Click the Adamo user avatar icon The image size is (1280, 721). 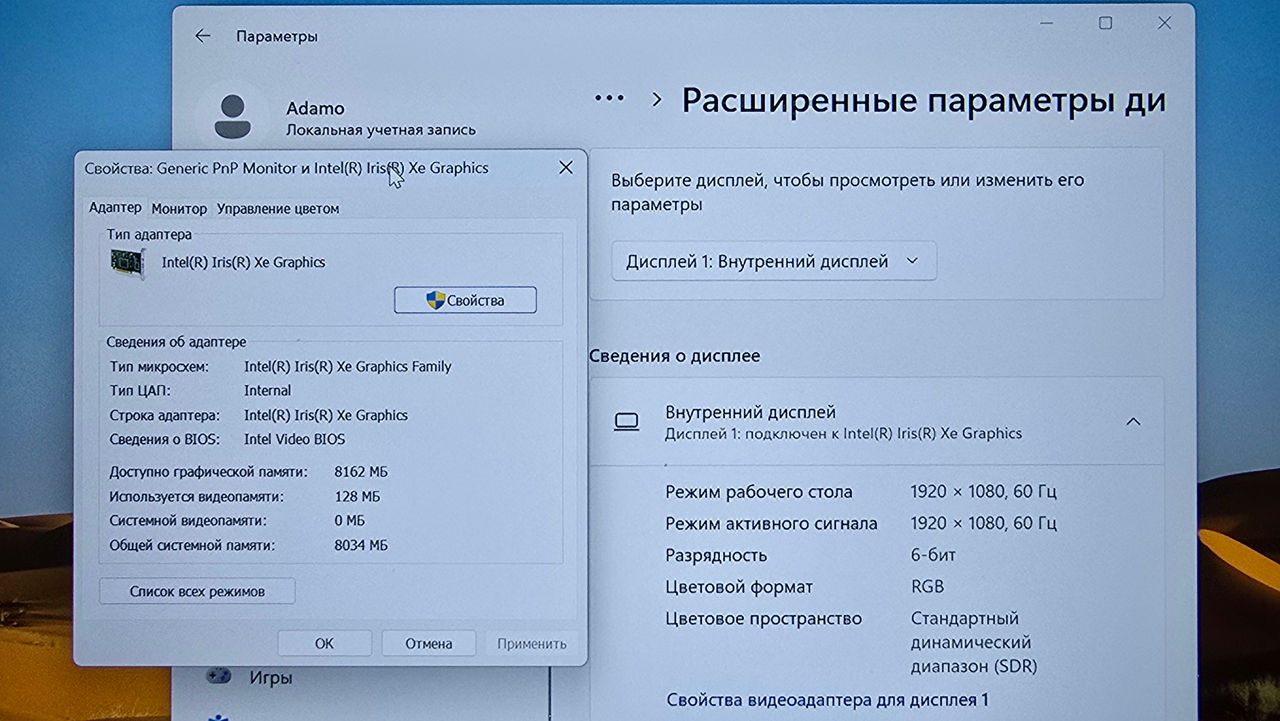[x=232, y=116]
